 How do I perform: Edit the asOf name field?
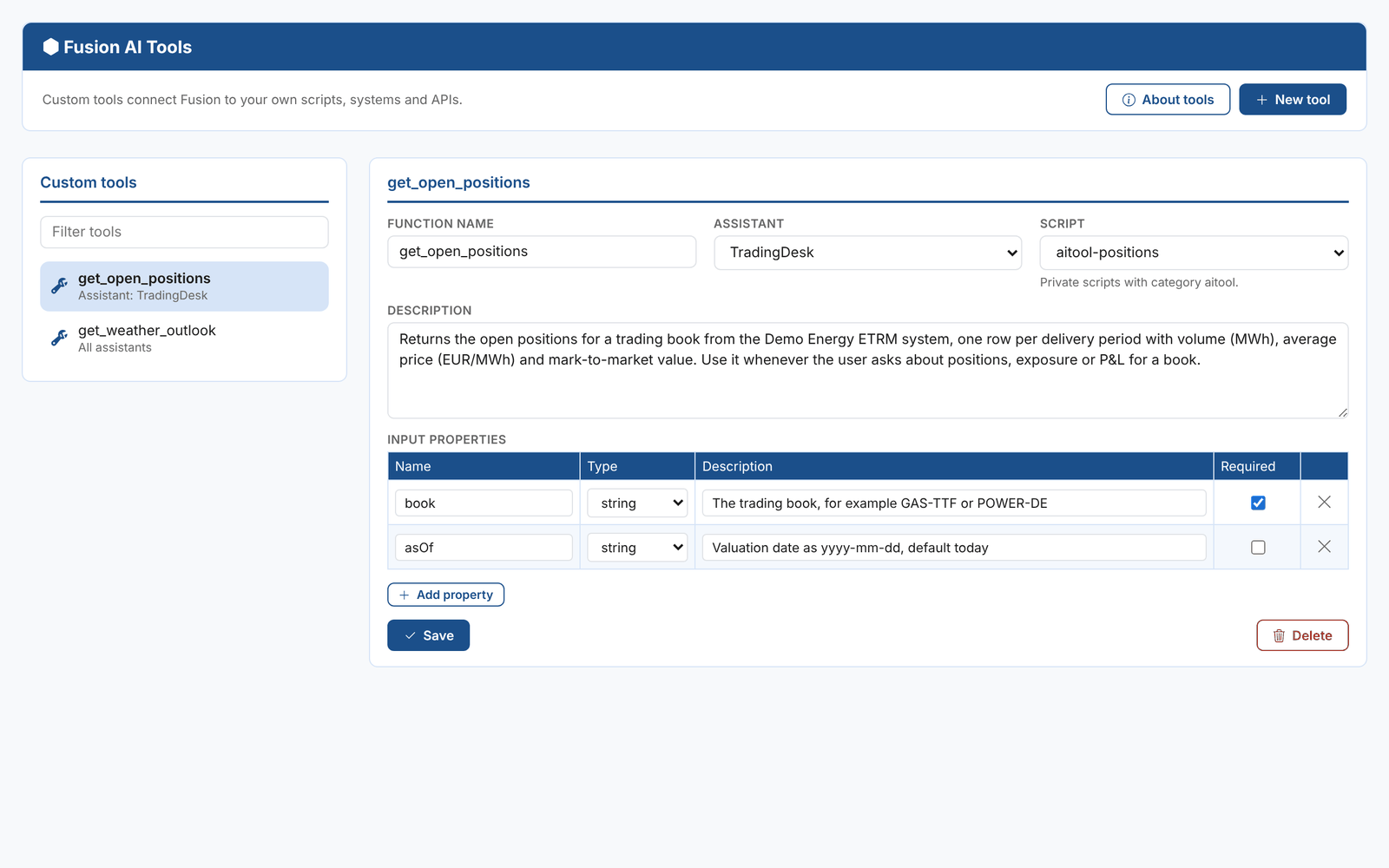pos(484,548)
